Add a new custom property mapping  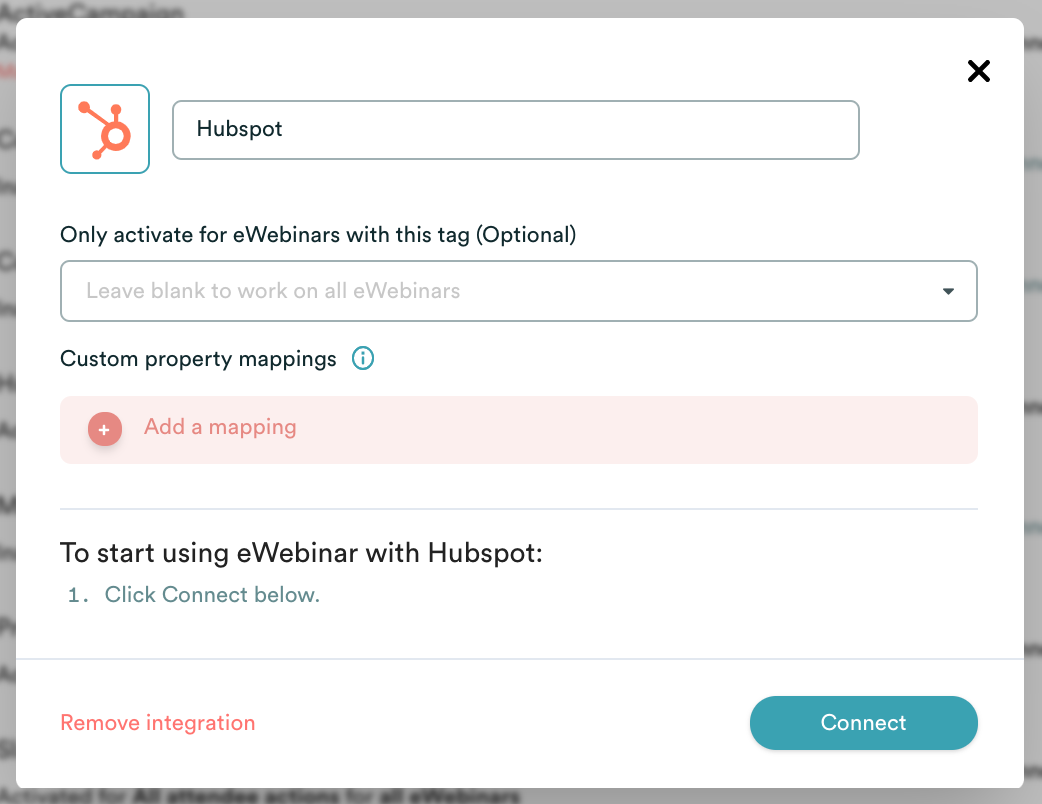pos(220,427)
